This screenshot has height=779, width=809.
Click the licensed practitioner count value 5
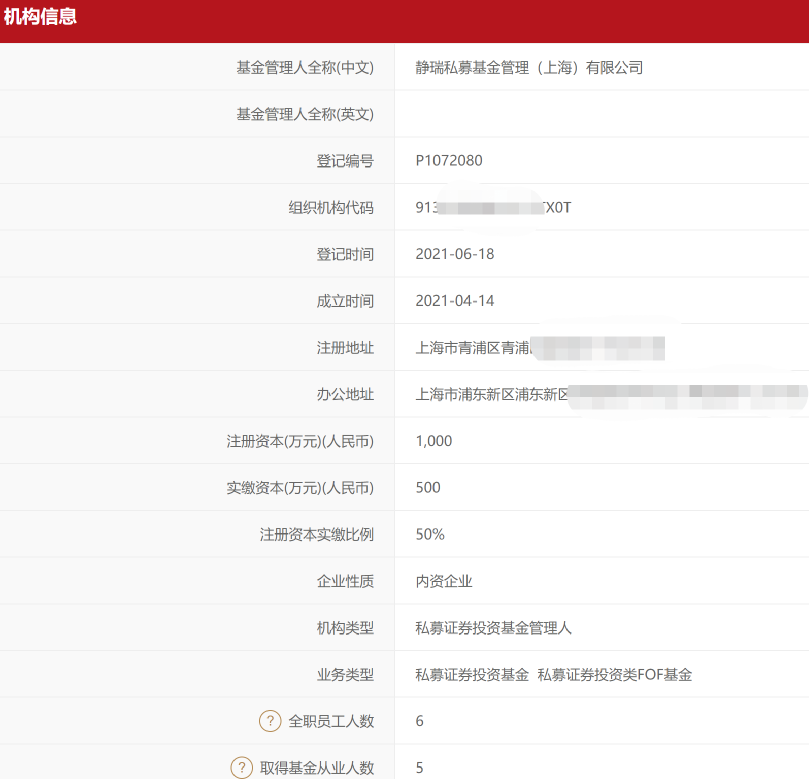pyautogui.click(x=418, y=767)
